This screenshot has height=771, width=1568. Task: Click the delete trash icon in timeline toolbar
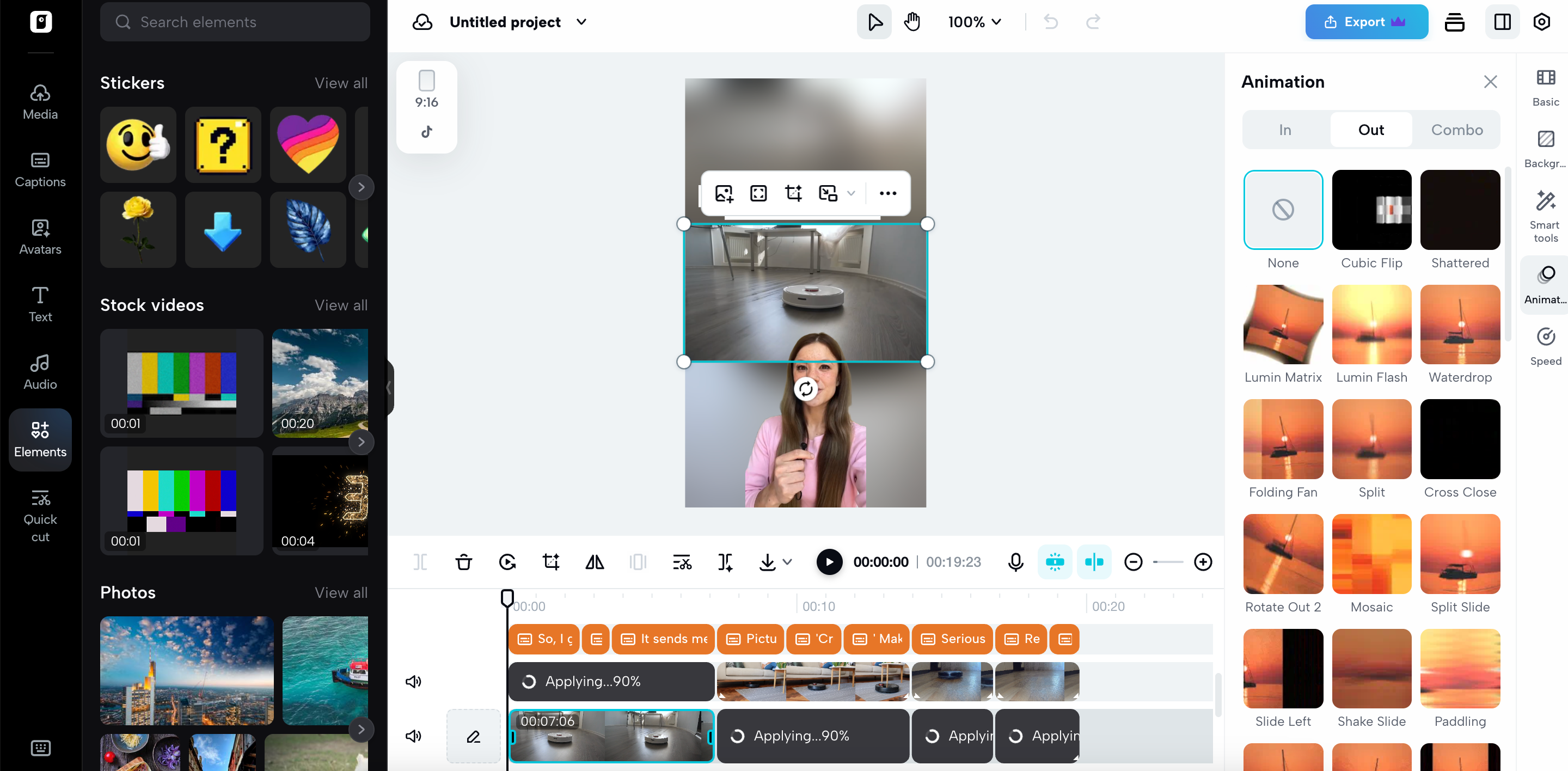coord(463,562)
